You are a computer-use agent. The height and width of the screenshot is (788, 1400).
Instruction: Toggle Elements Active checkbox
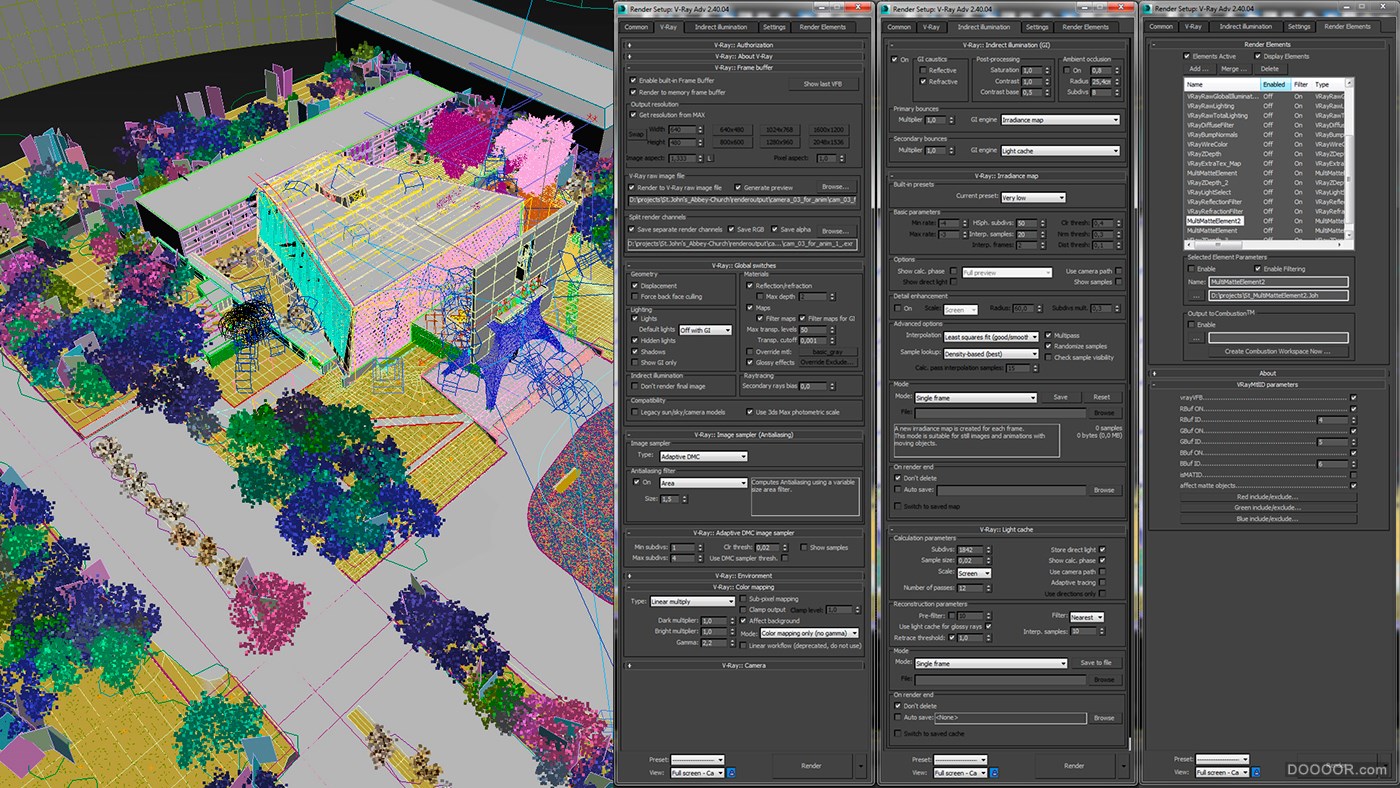(1187, 56)
